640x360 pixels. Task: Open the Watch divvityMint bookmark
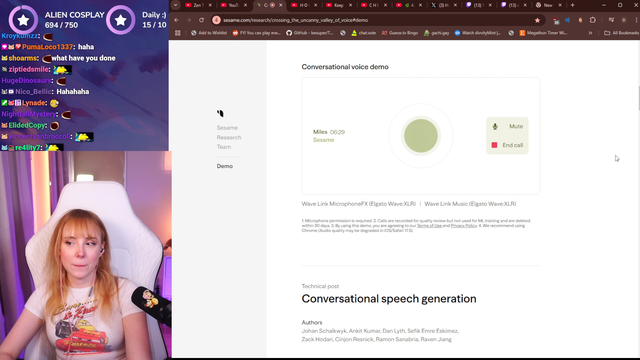[x=478, y=33]
